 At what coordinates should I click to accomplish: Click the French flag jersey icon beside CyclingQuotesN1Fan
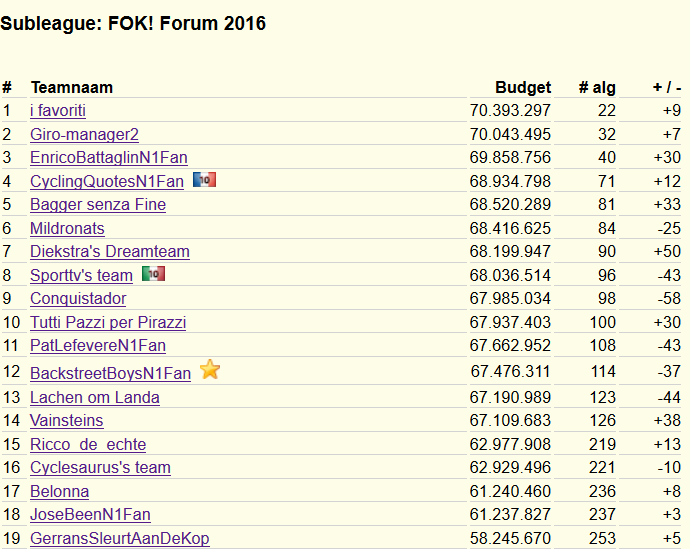(205, 179)
